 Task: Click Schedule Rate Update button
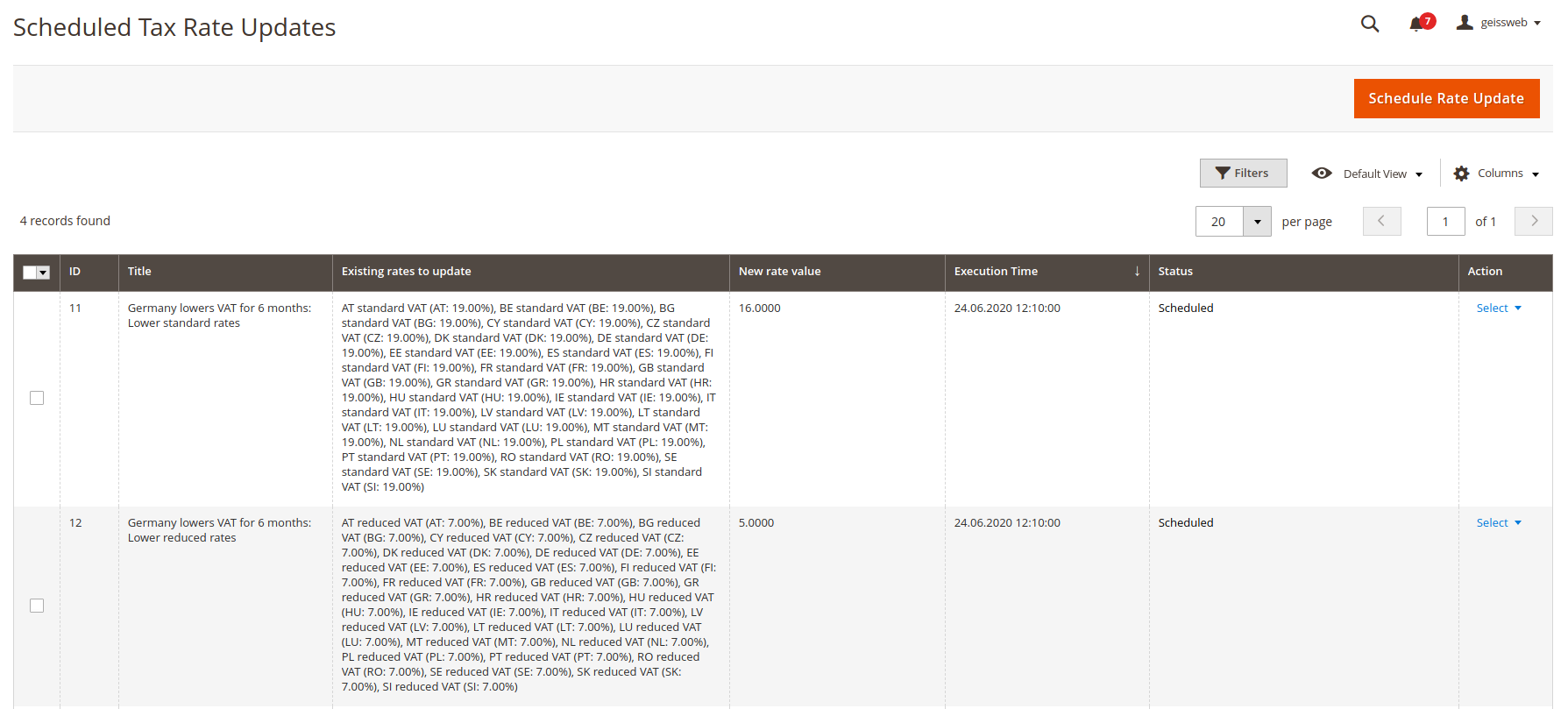pos(1446,98)
